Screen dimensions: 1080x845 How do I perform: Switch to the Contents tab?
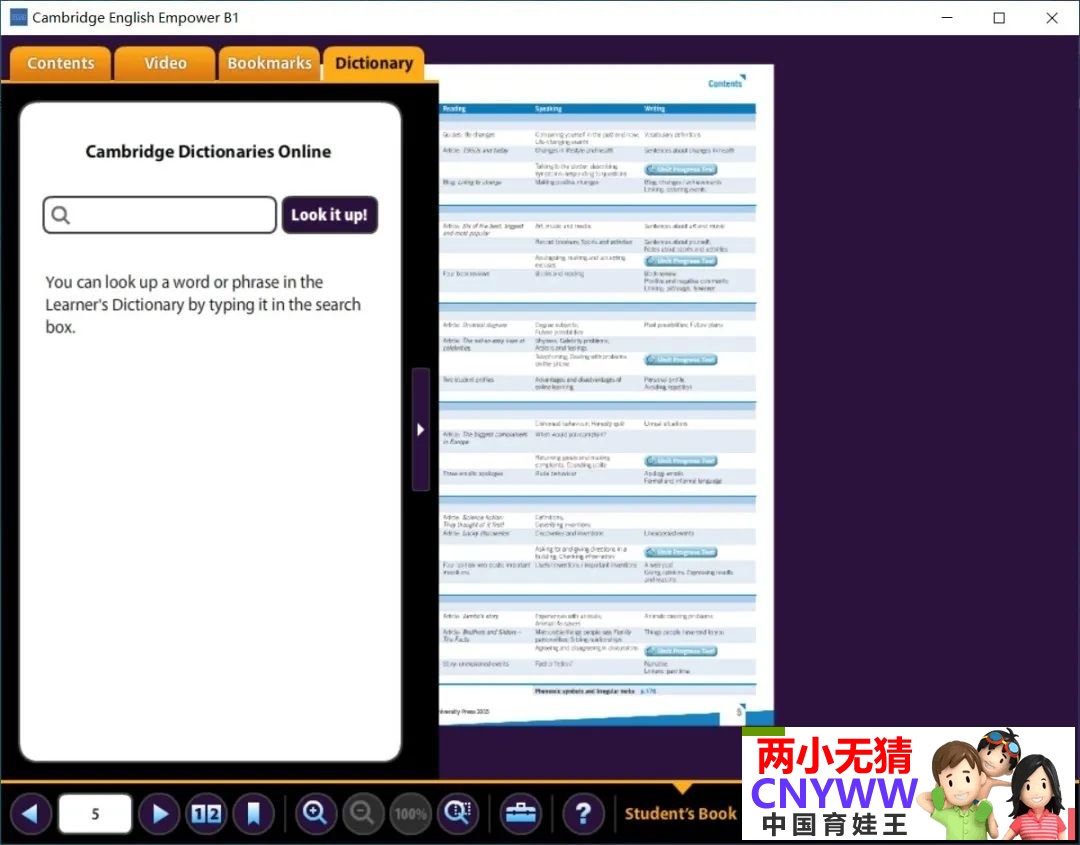[60, 63]
